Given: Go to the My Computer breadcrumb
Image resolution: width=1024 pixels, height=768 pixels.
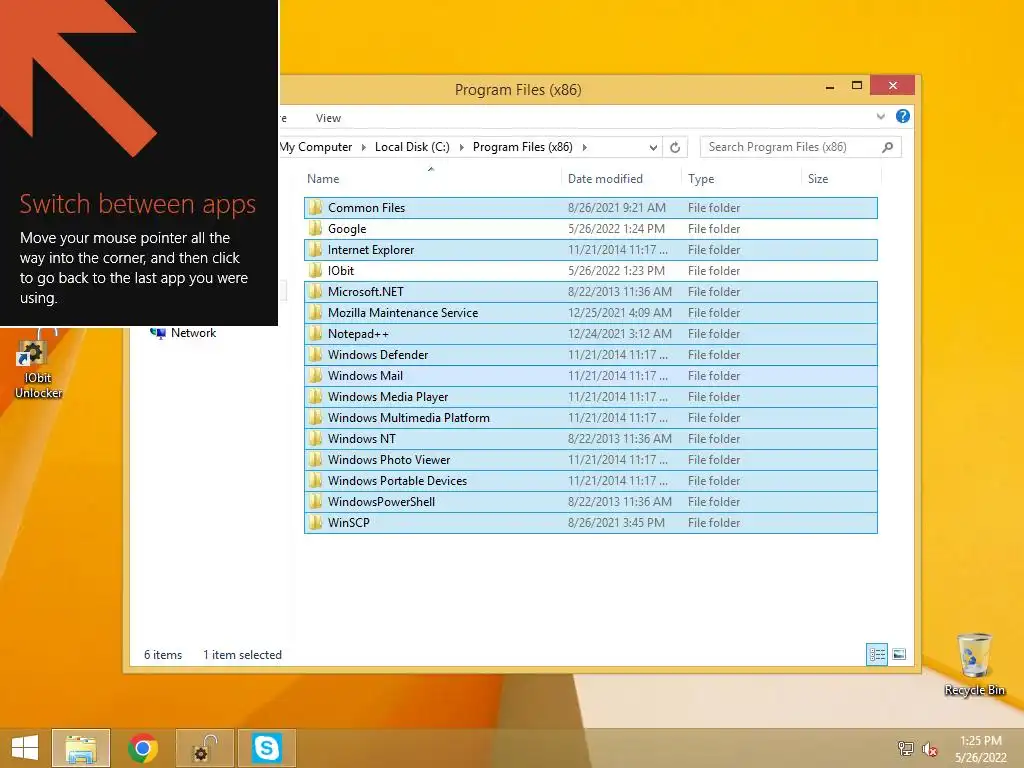Looking at the screenshot, I should 316,147.
